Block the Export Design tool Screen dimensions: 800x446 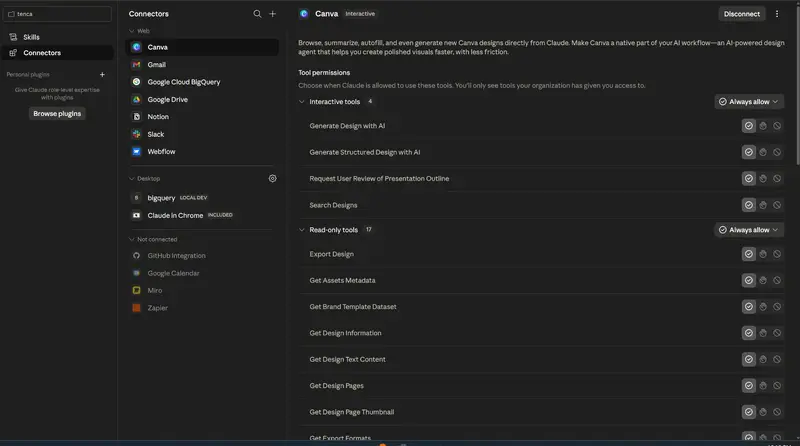point(777,254)
